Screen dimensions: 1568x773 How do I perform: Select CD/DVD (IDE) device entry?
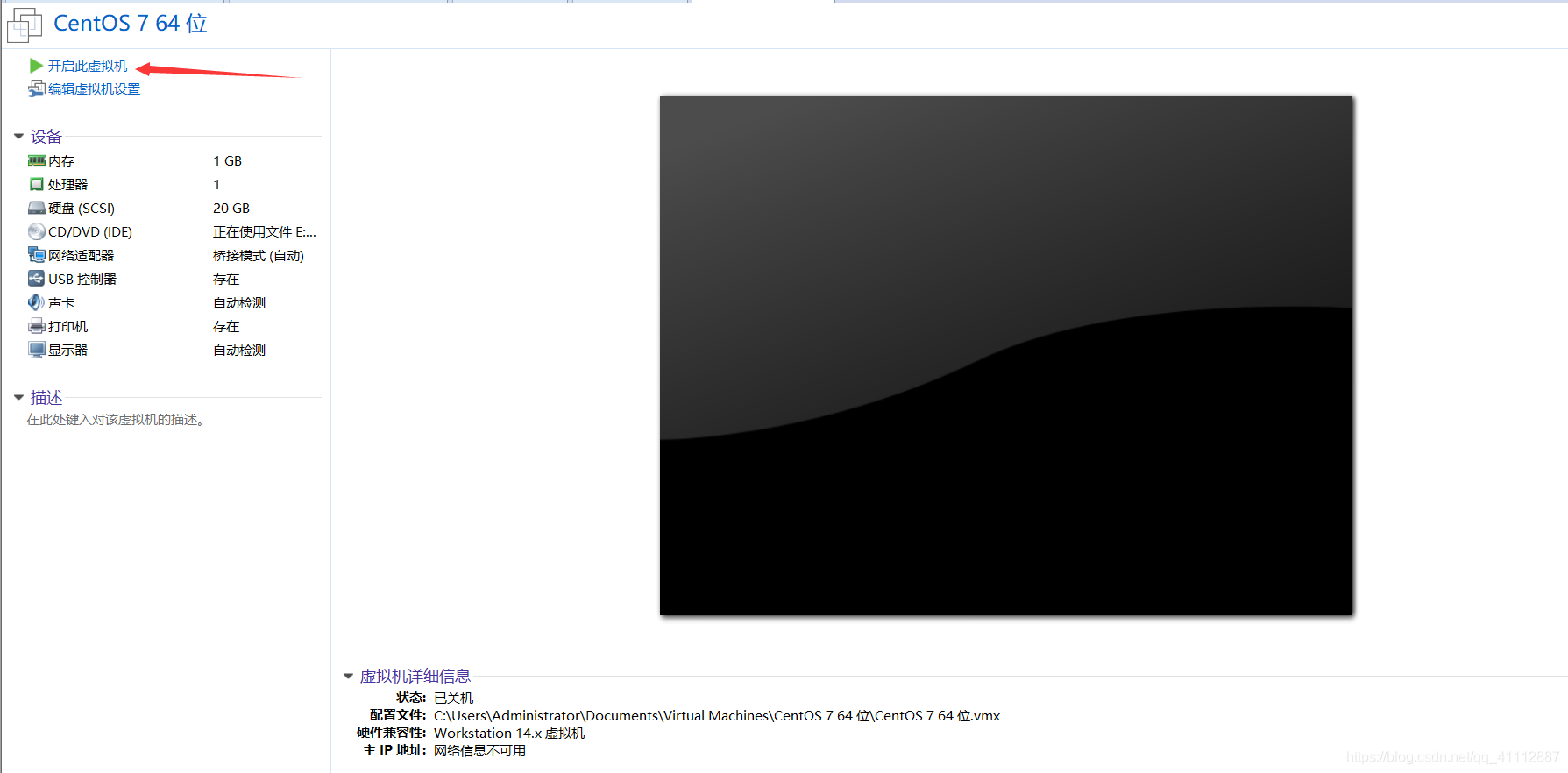pyautogui.click(x=90, y=232)
